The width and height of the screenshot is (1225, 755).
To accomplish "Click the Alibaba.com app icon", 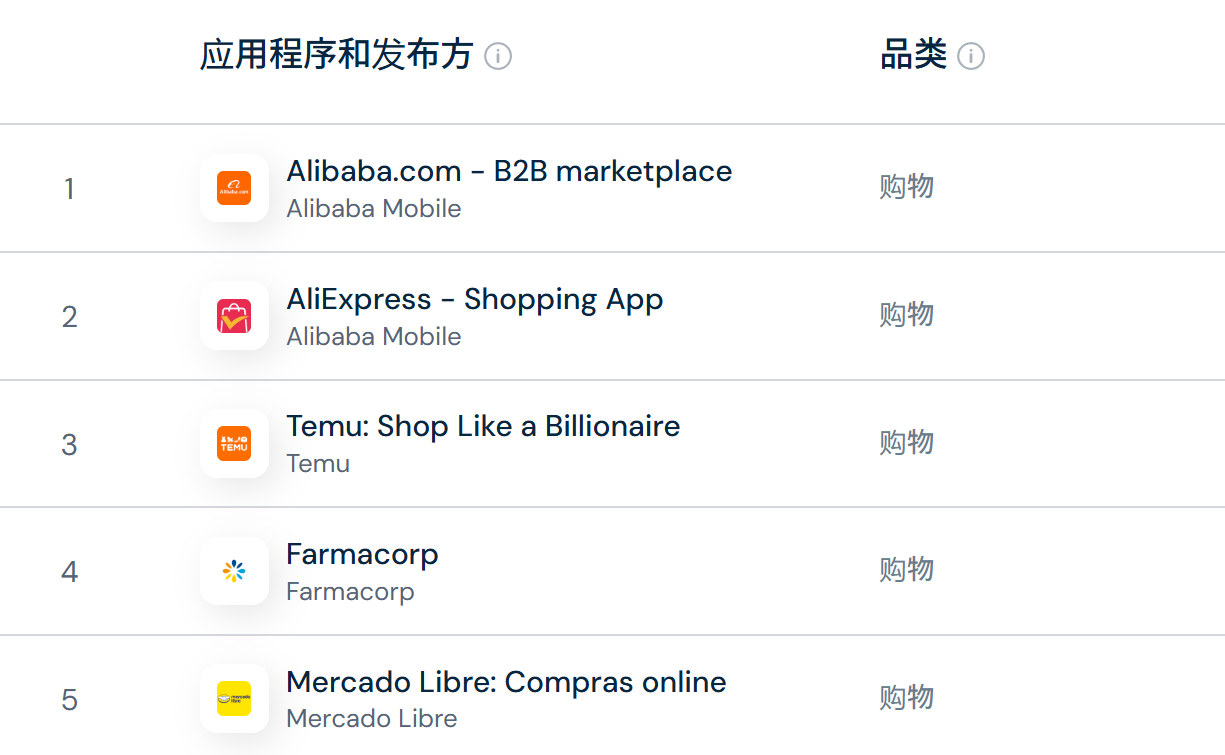I will (x=234, y=188).
